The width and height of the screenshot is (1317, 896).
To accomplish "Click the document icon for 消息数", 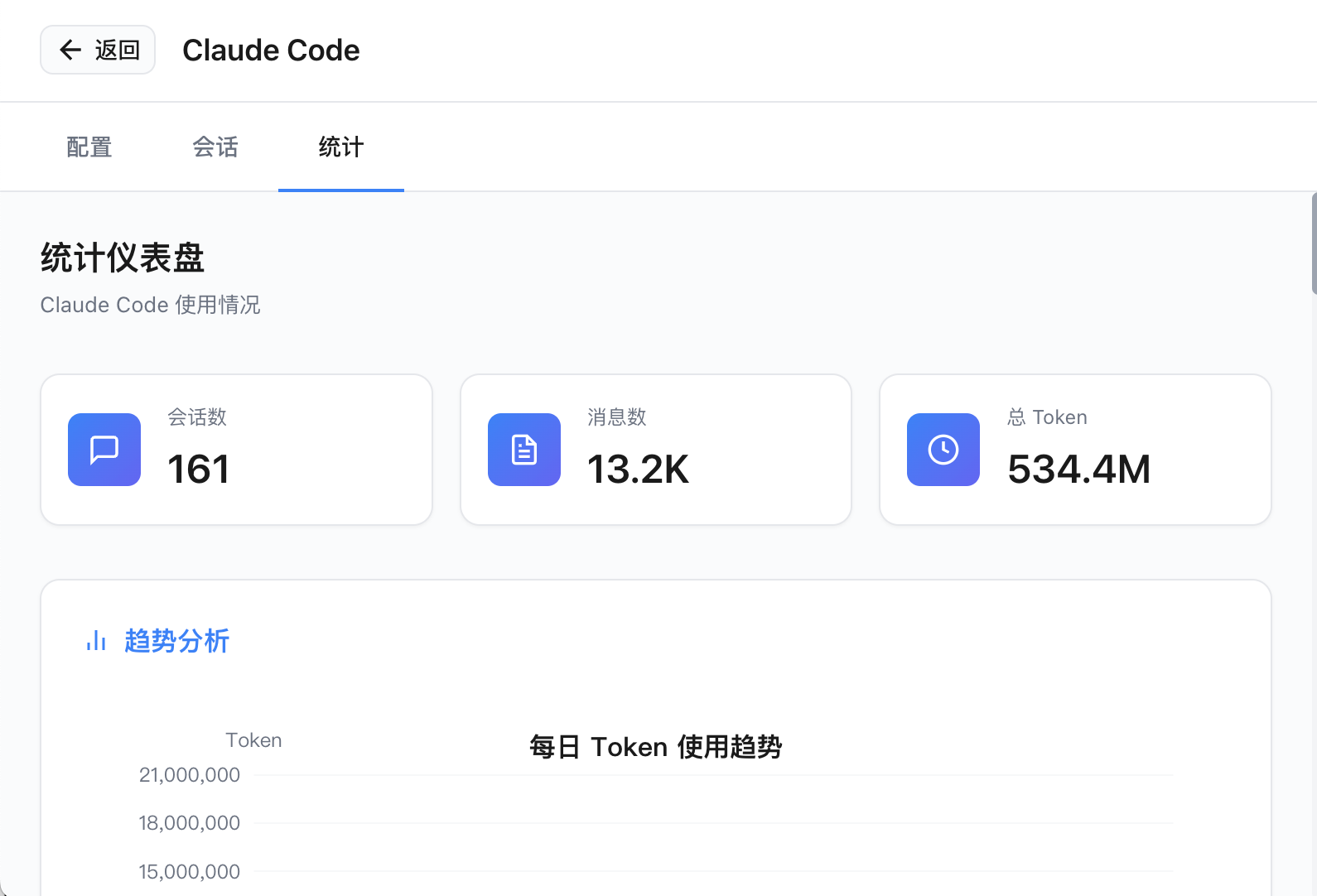I will (x=524, y=450).
